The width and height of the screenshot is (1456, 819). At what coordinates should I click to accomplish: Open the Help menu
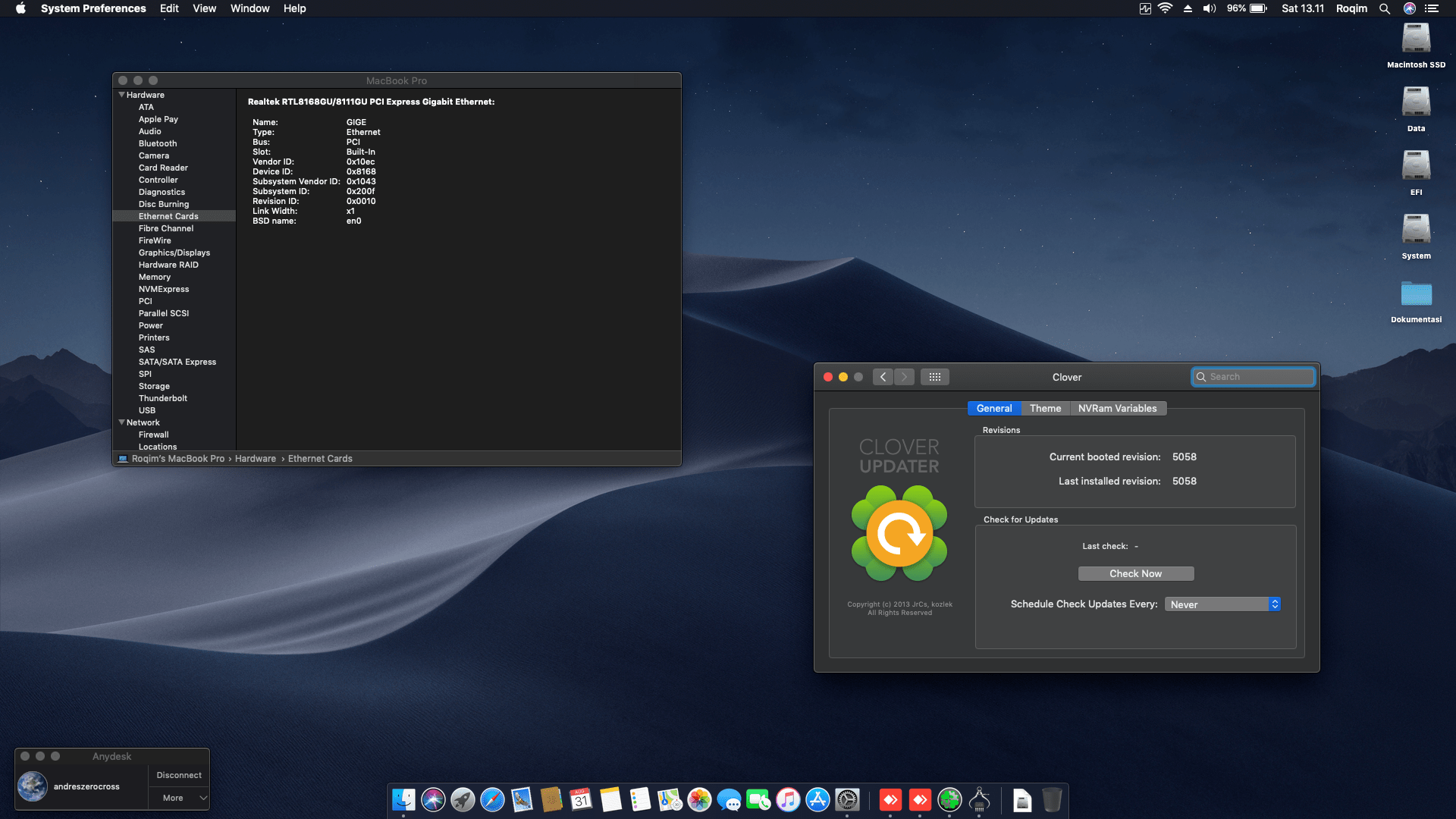pos(294,8)
